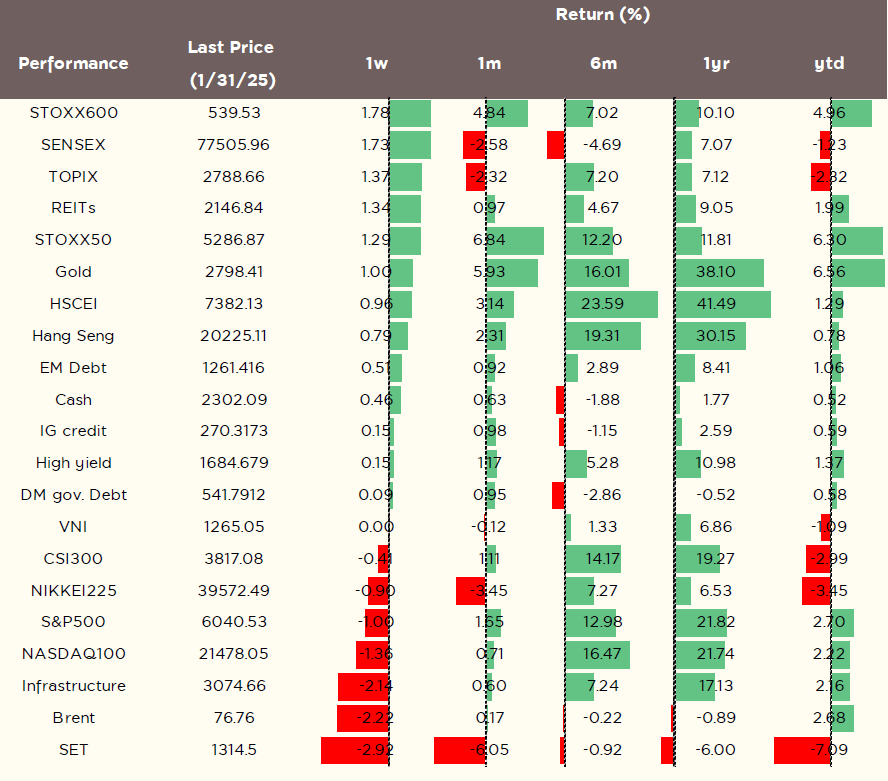
Task: Click REITs 1yr return 9.05
Action: coord(716,208)
